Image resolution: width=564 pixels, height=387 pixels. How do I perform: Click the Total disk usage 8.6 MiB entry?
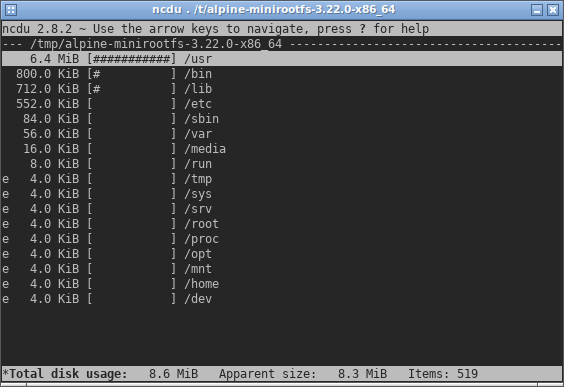100,374
